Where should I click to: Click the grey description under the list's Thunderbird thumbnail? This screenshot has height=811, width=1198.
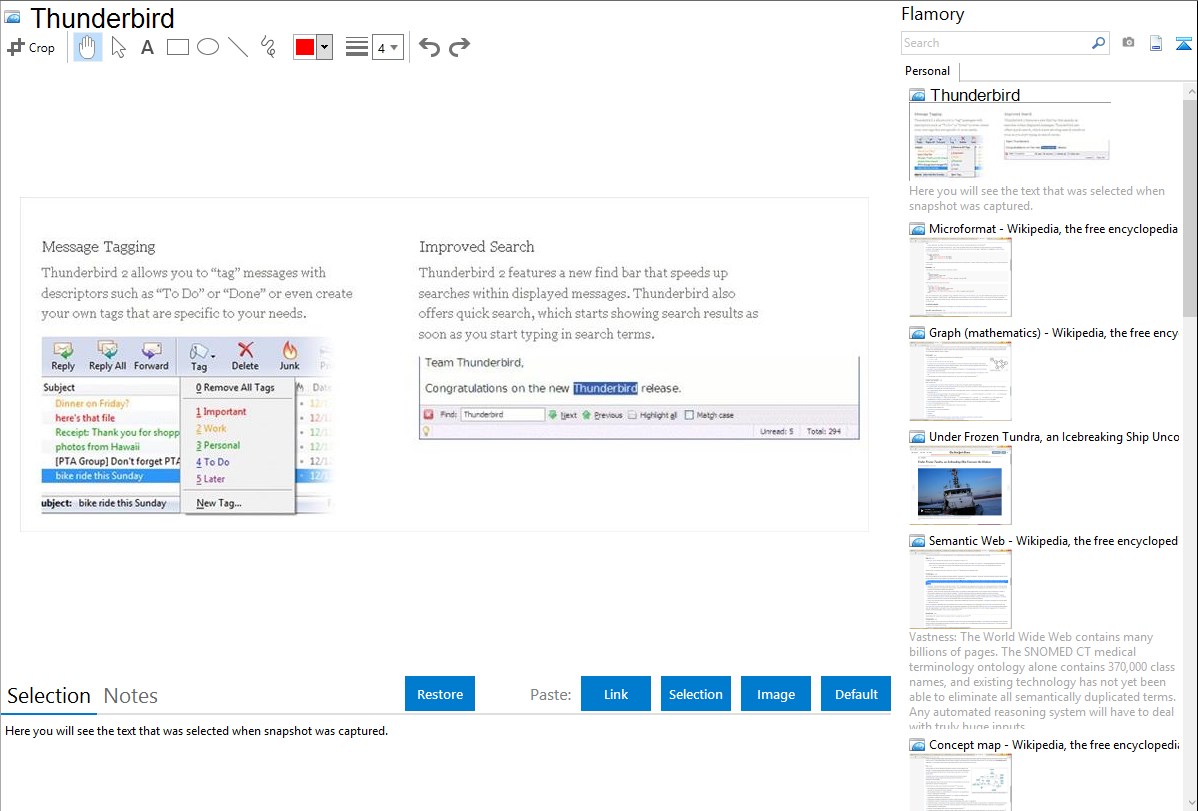(1037, 198)
